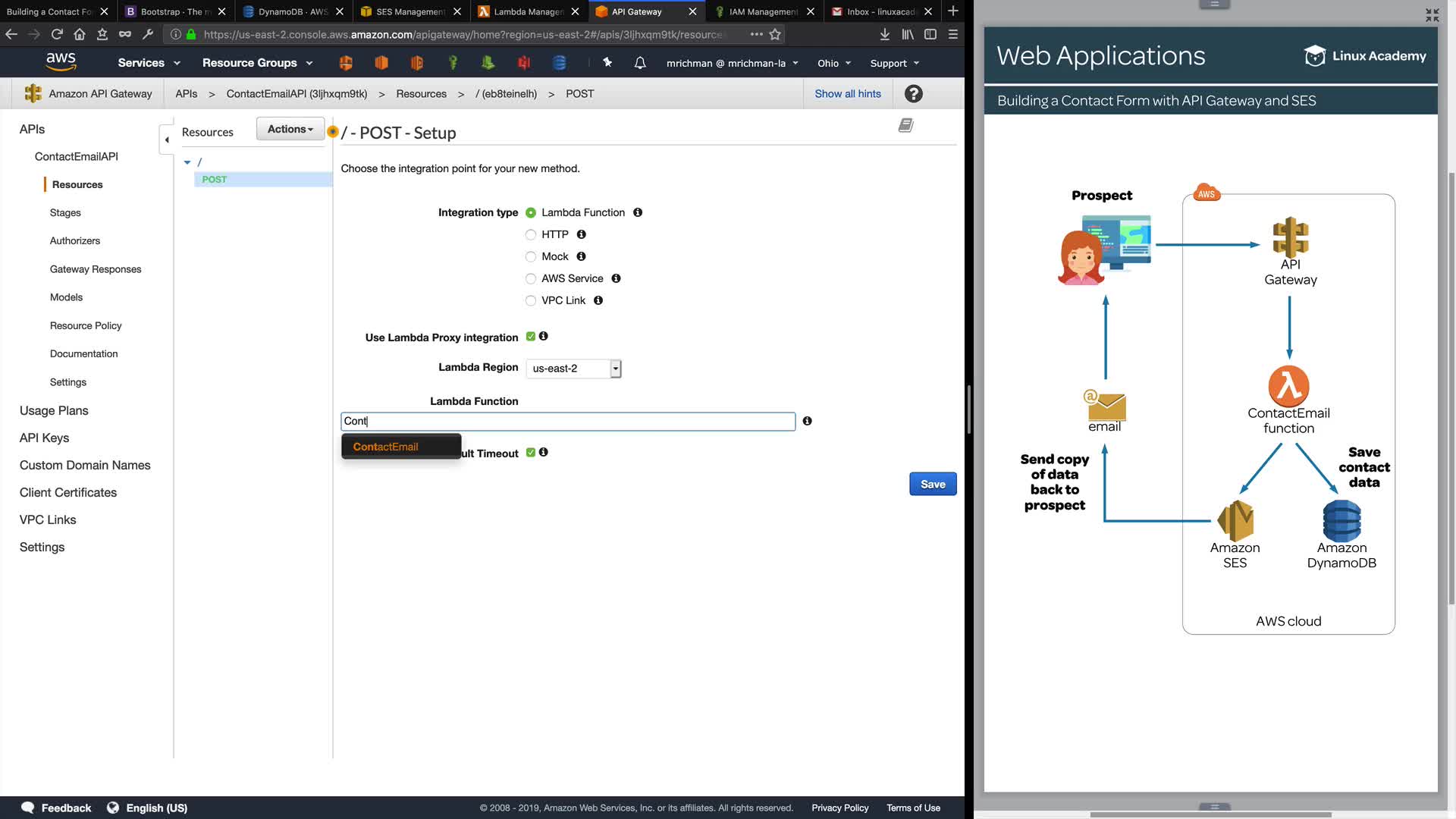Click the Amazon API Gateway logo icon
Viewport: 1456px width, 819px height.
point(33,93)
